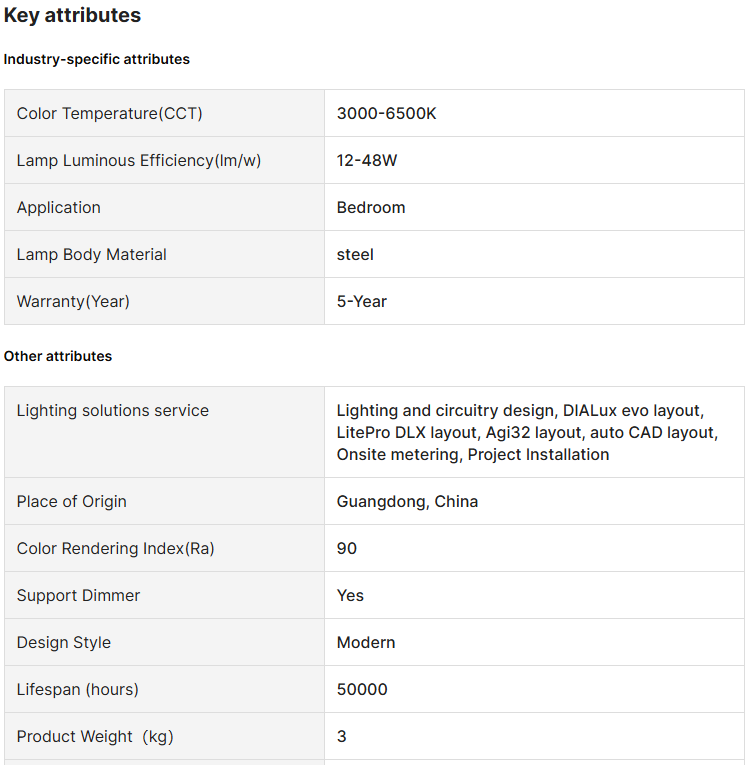Click the Modern design style value
The height and width of the screenshot is (765, 751).
366,643
